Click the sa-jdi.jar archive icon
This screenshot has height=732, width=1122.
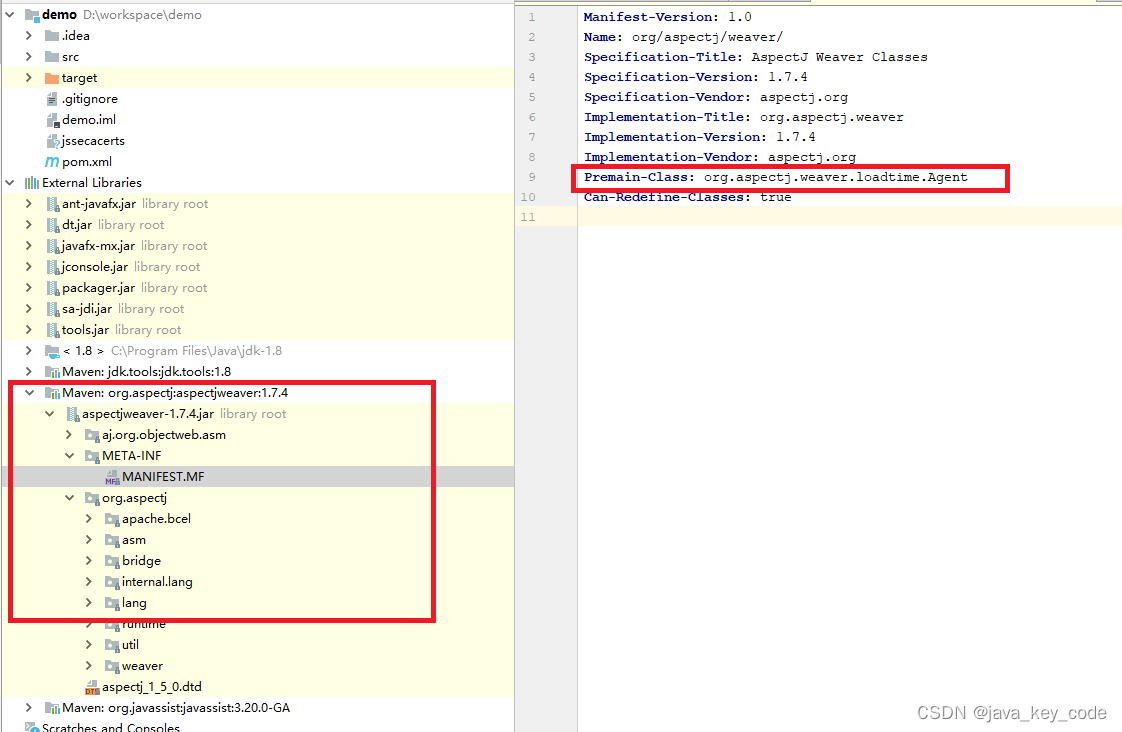pos(52,308)
